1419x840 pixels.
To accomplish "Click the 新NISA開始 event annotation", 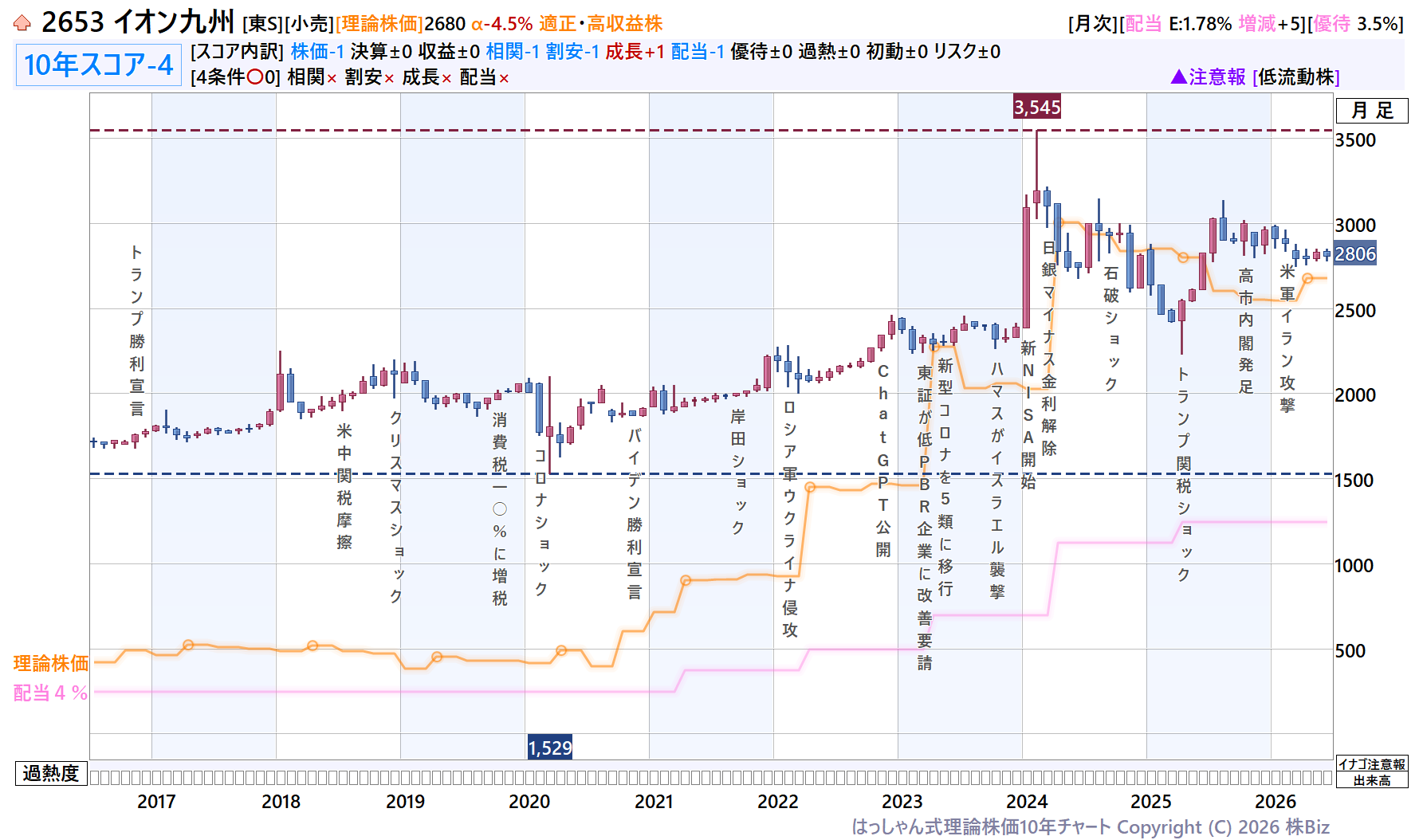I will pyautogui.click(x=1028, y=415).
